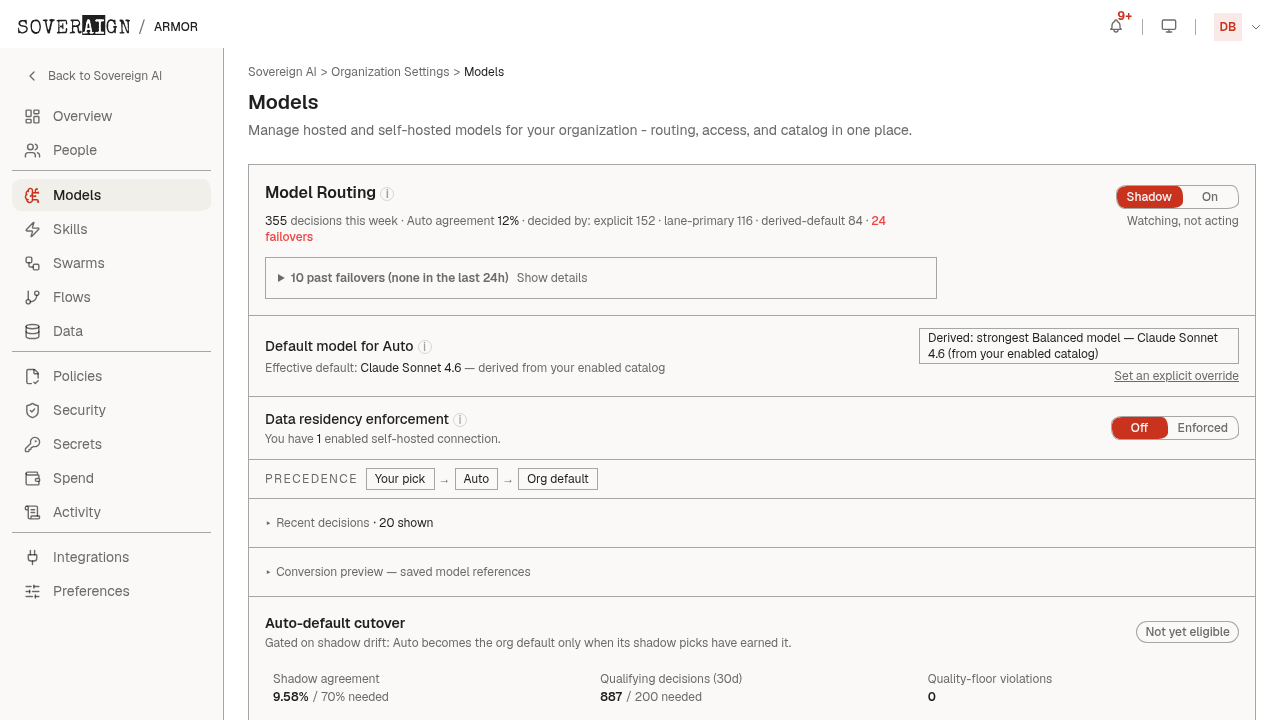Click the Security shield icon
Image resolution: width=1280 pixels, height=720 pixels.
point(33,410)
